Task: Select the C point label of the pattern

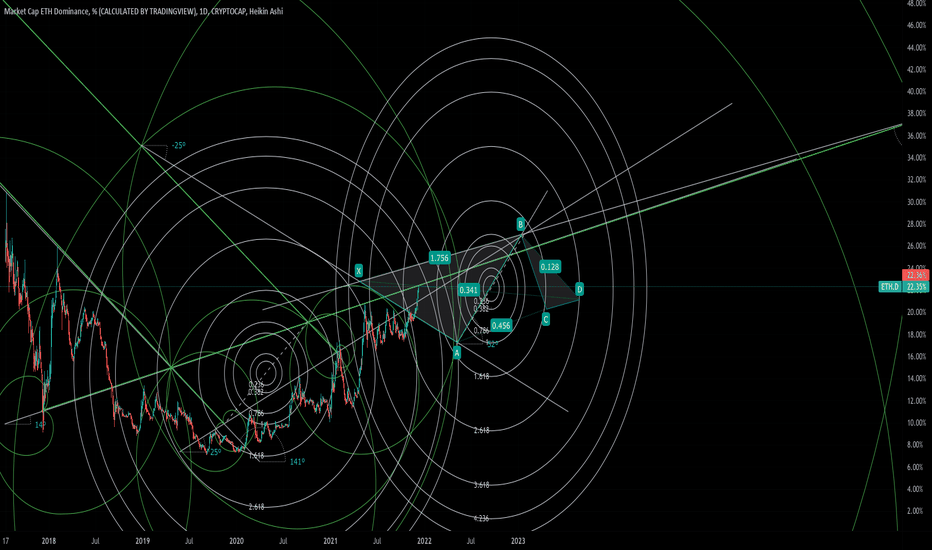Action: (545, 319)
